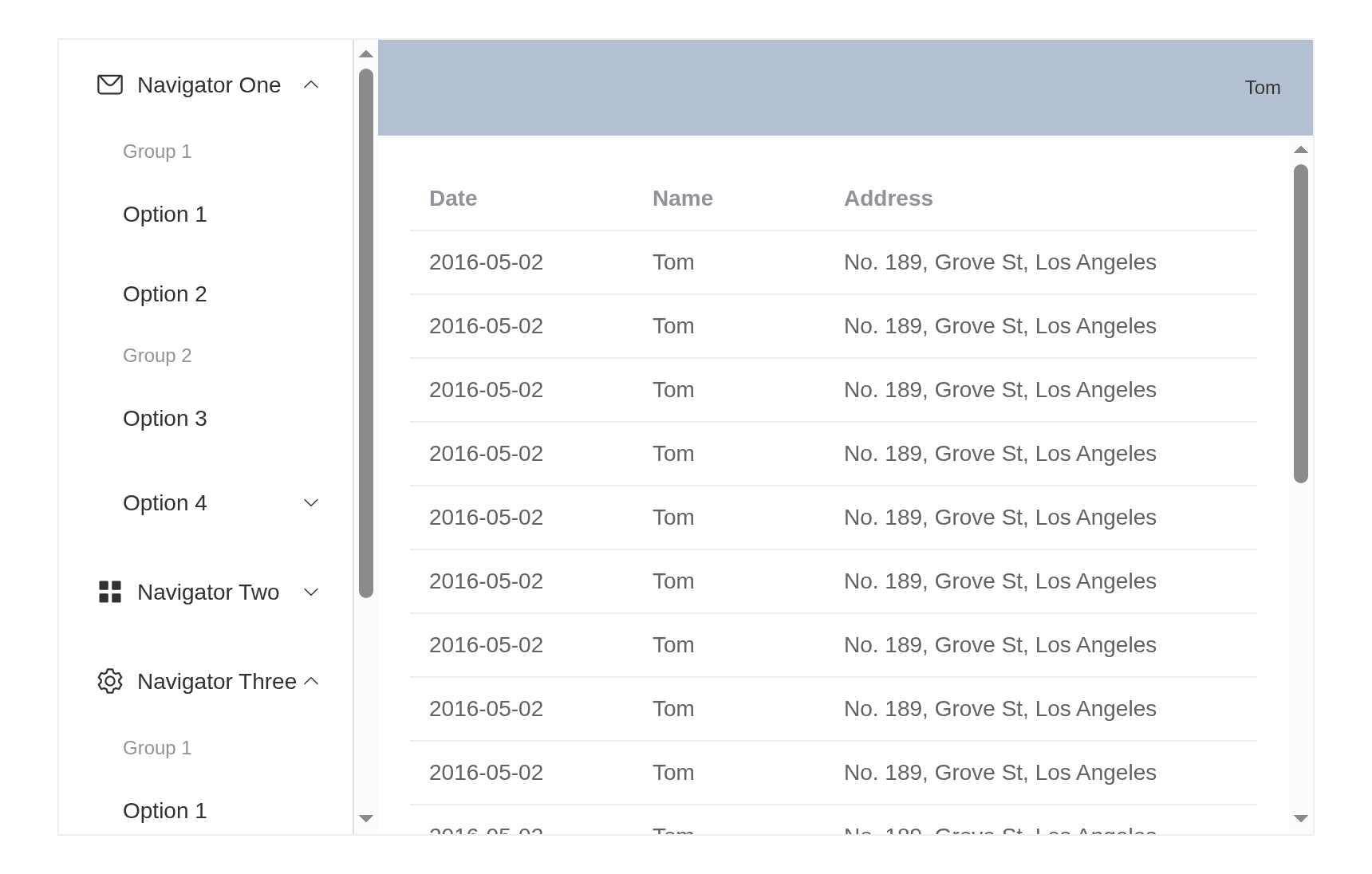Viewport: 1372px width, 874px height.
Task: Open the Navigator Two menu label
Action: coord(208,593)
